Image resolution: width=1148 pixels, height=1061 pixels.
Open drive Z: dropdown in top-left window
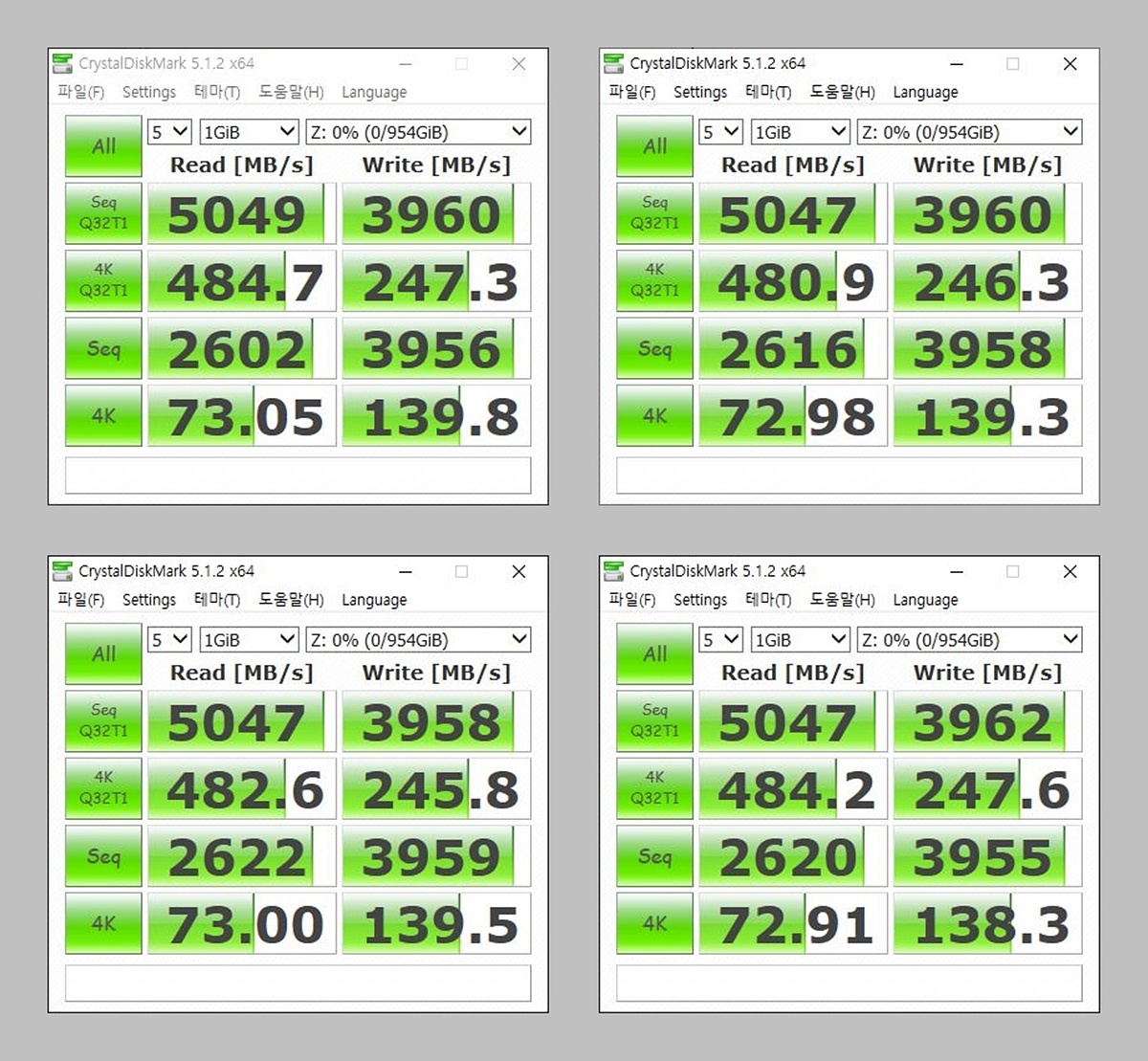[x=418, y=132]
